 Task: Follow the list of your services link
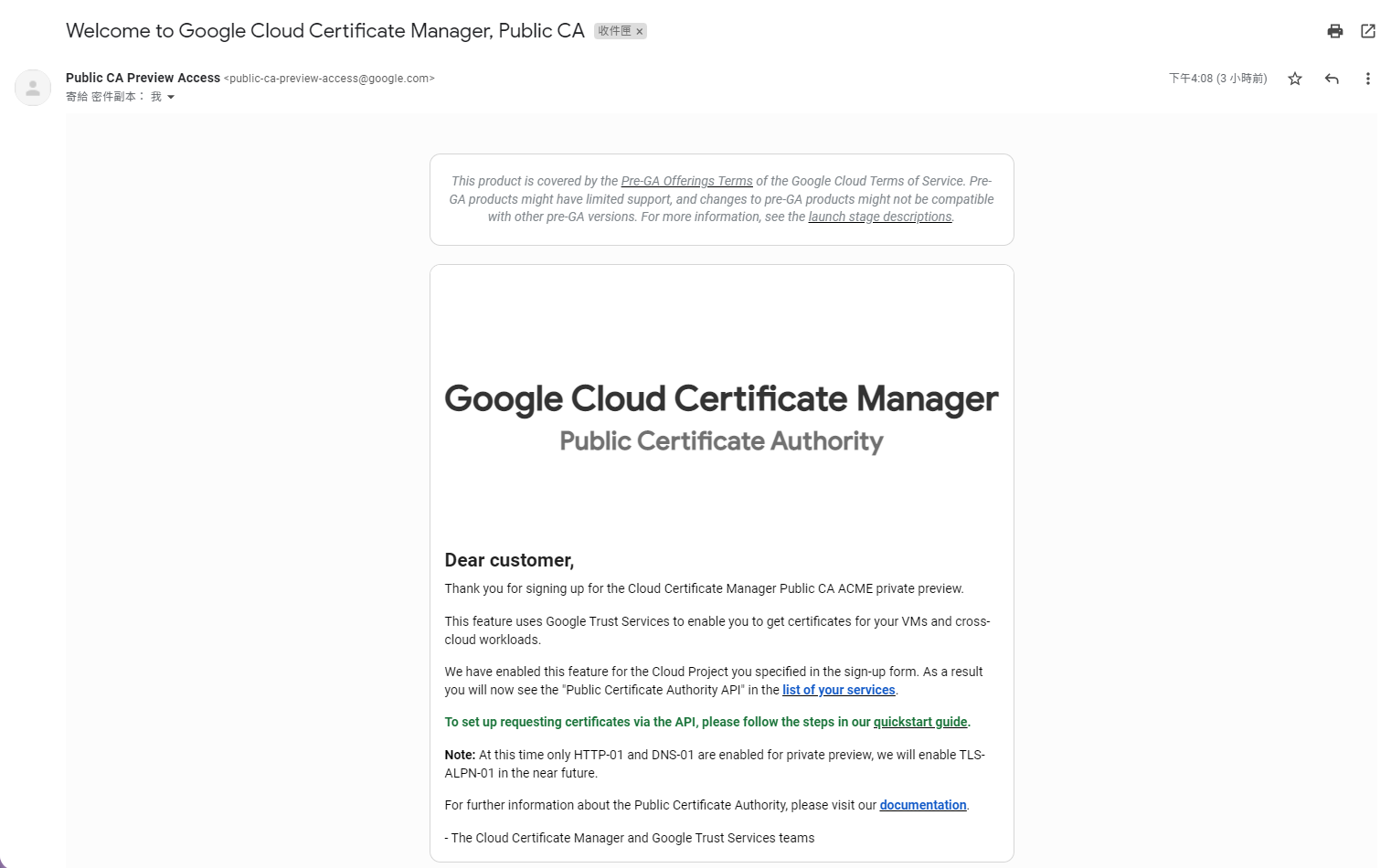point(838,690)
